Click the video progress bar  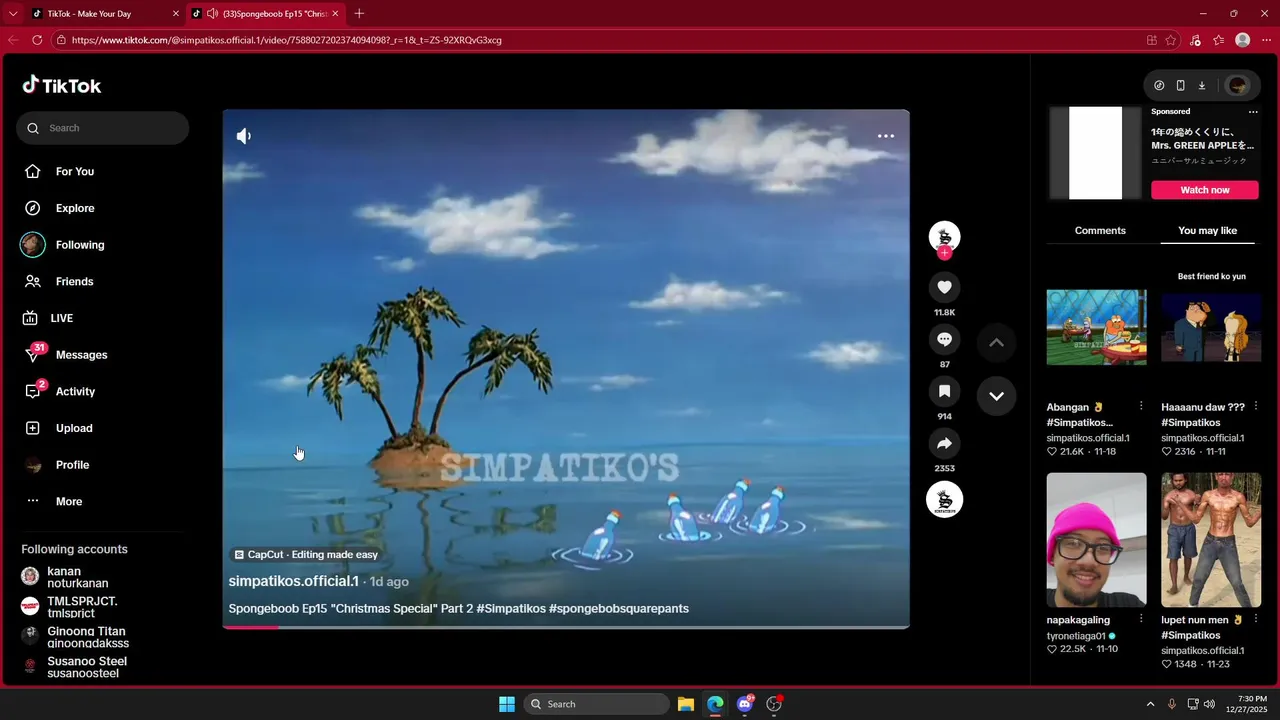point(566,627)
